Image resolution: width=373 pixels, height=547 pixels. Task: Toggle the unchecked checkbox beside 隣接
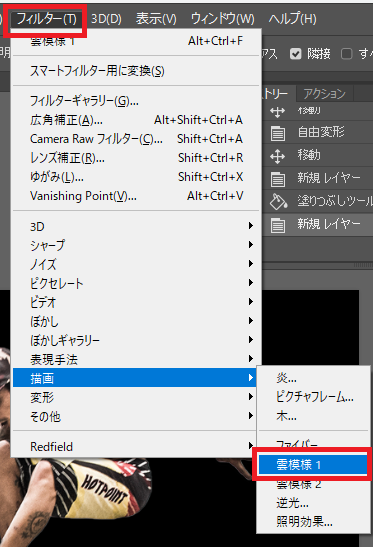click(346, 54)
